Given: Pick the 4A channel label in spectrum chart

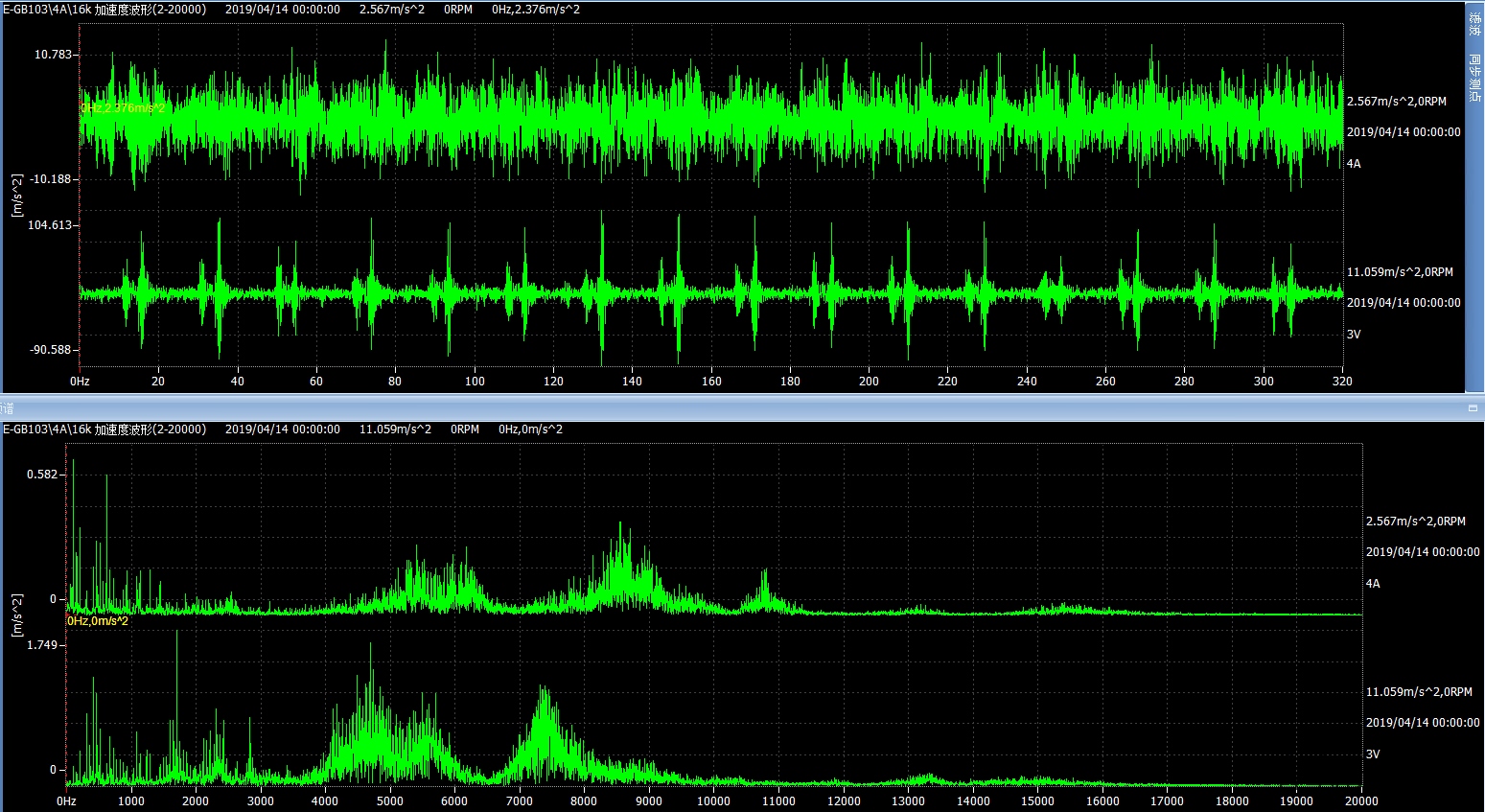Looking at the screenshot, I should coord(1373,584).
